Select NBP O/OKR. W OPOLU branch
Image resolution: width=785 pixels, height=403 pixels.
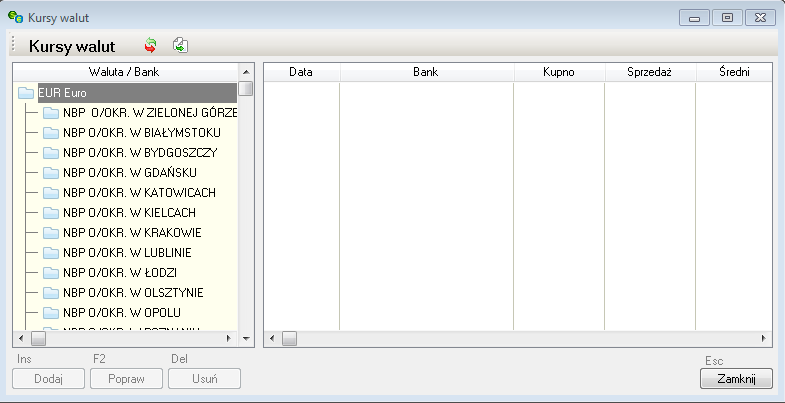122,313
